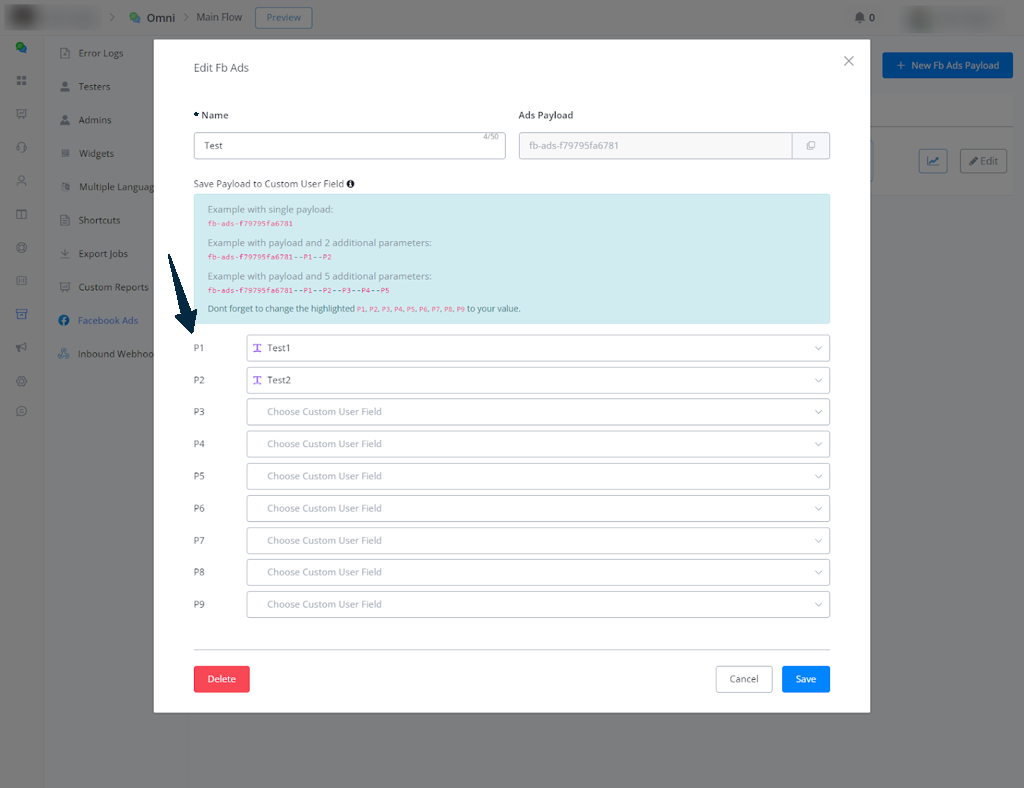Viewport: 1024px width, 788px height.
Task: Click the Shortcuts document icon
Action: 65,221
